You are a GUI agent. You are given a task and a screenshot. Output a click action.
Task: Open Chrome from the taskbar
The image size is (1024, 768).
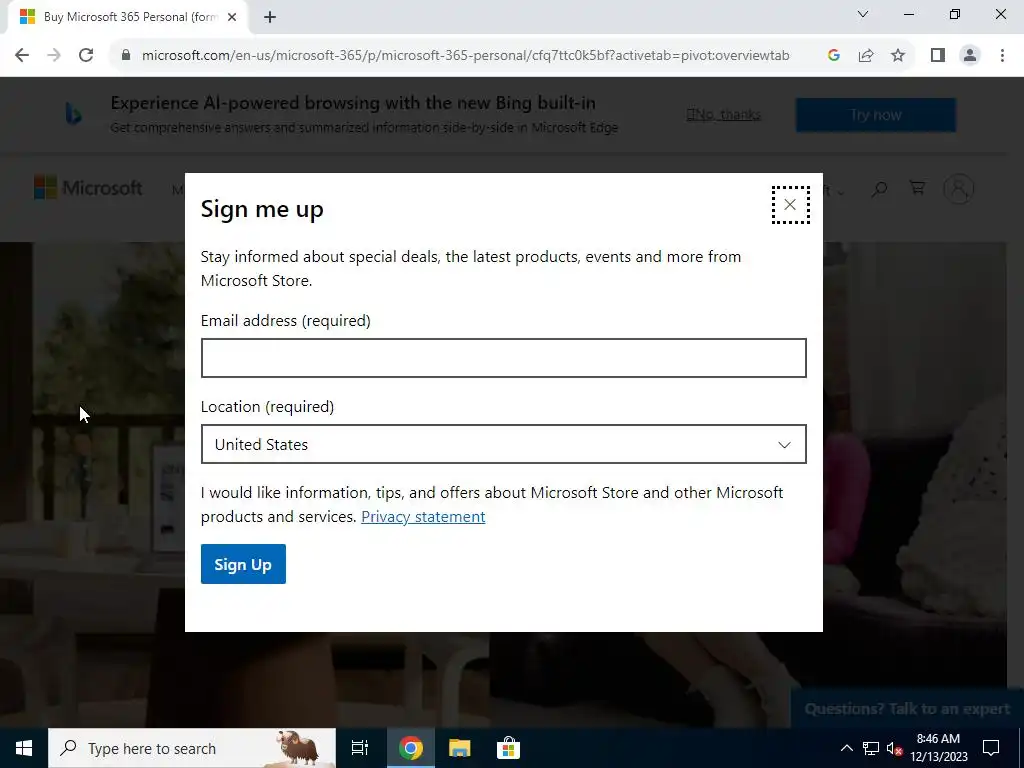click(x=411, y=748)
